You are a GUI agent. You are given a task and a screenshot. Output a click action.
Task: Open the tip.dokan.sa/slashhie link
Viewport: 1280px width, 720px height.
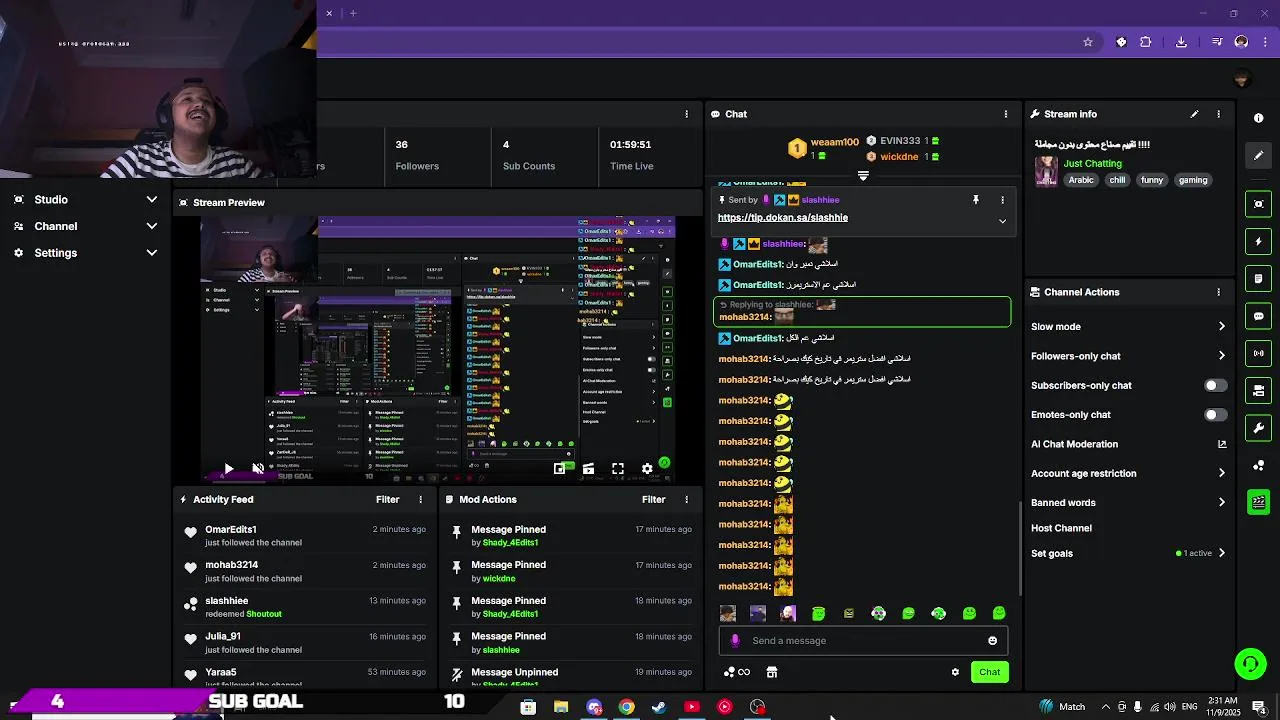coord(783,217)
